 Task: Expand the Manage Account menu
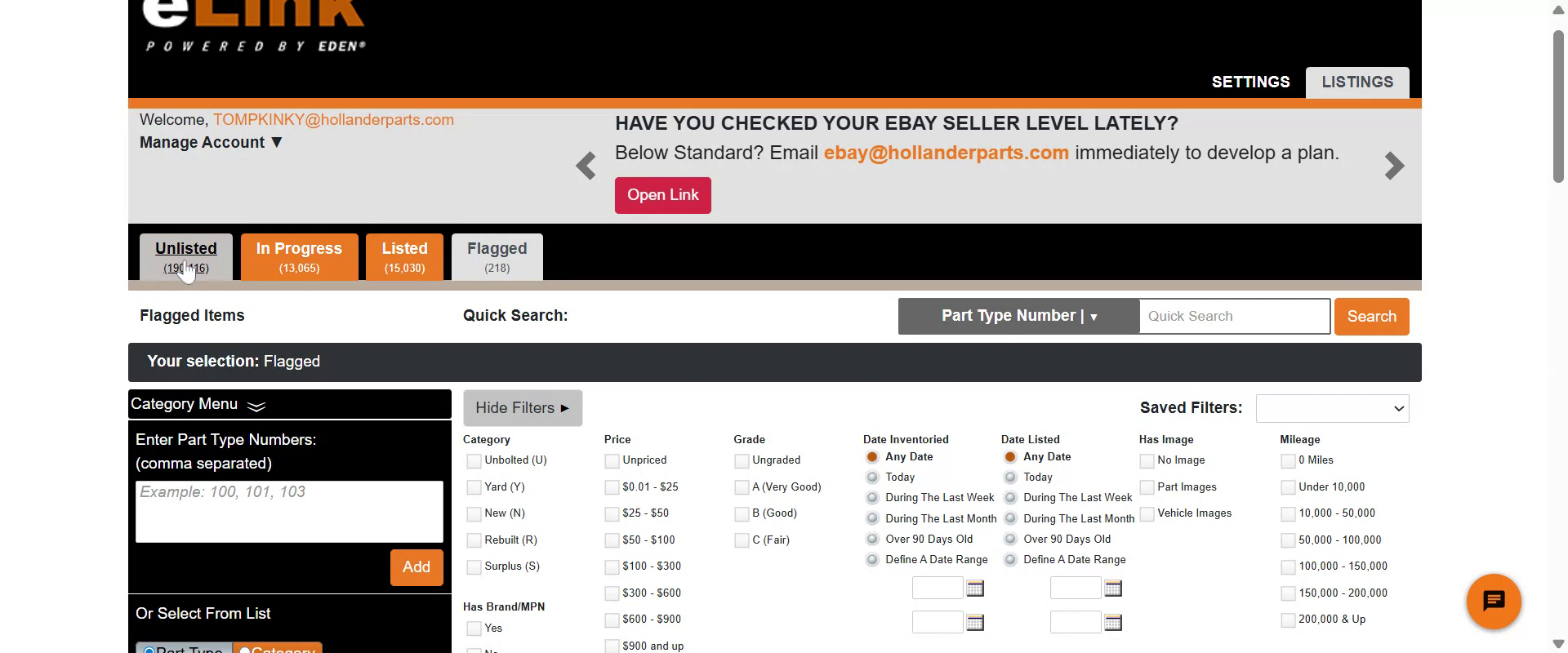click(211, 143)
